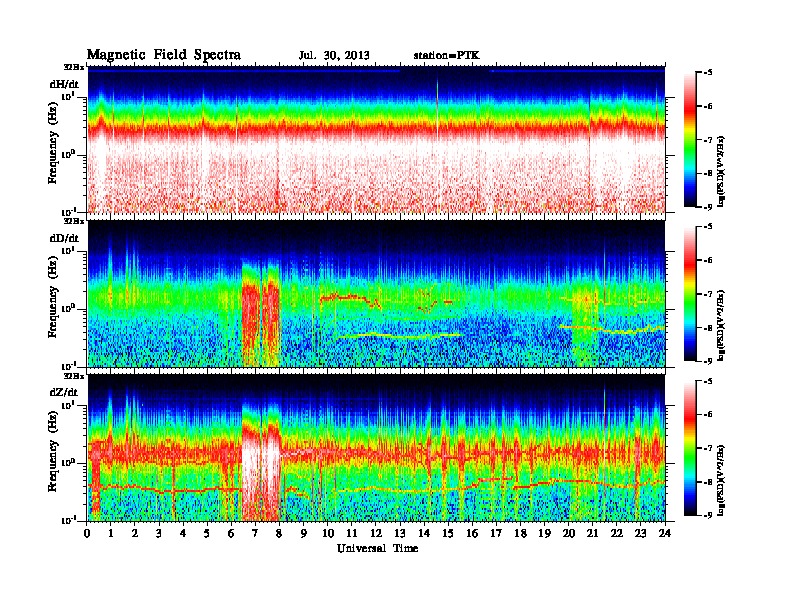The width and height of the screenshot is (792, 612).
Task: Click the '32Hz' label above the dD/dt panel
Action: click(74, 221)
